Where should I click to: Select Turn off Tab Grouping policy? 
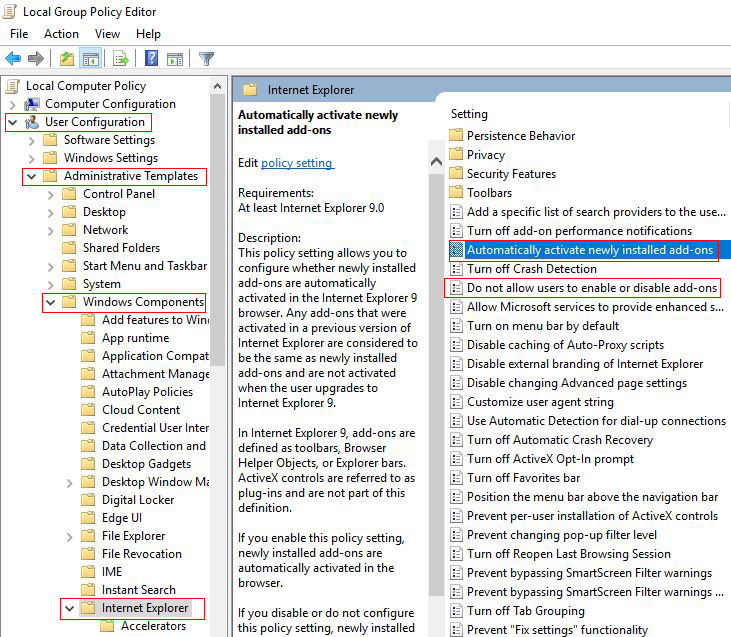(x=525, y=611)
